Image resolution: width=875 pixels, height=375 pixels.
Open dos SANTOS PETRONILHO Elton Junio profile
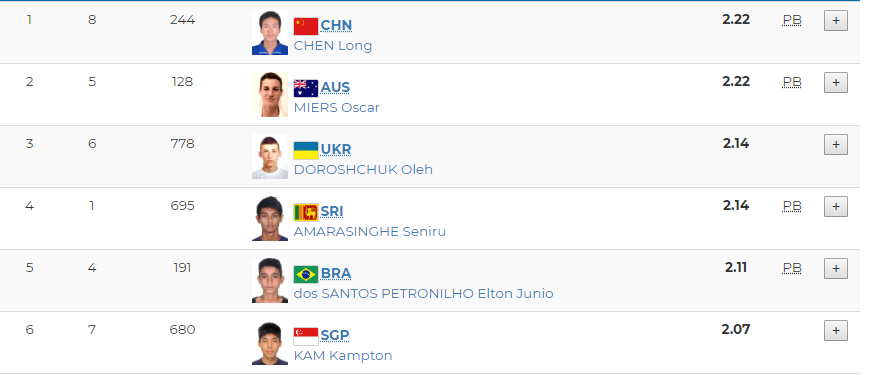[424, 294]
